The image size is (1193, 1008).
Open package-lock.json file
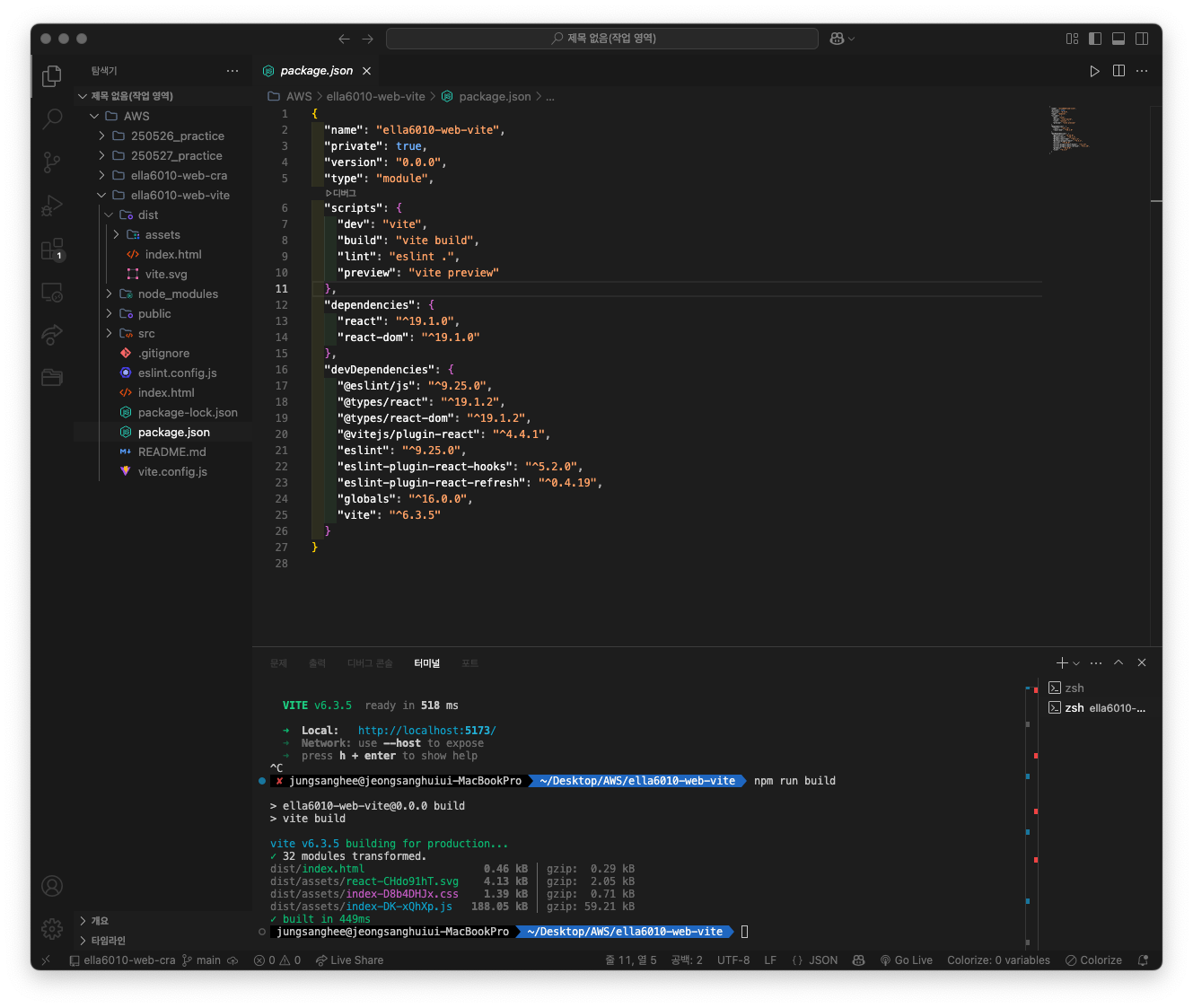[188, 412]
